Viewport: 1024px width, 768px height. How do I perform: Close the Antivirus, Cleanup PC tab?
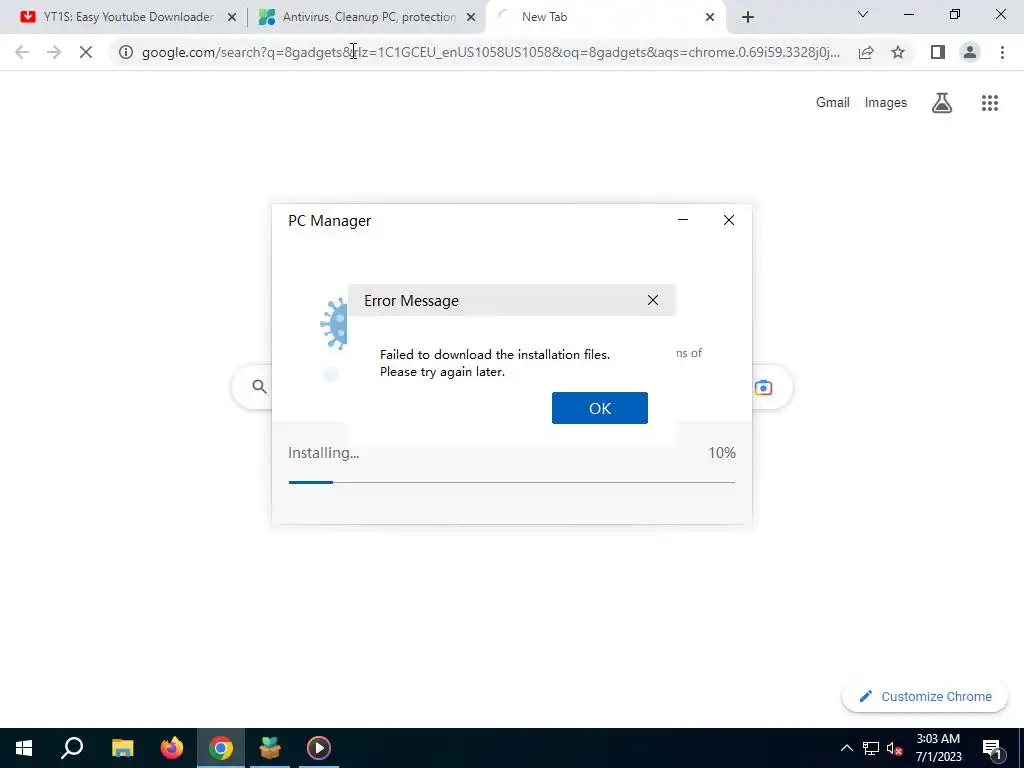click(471, 17)
